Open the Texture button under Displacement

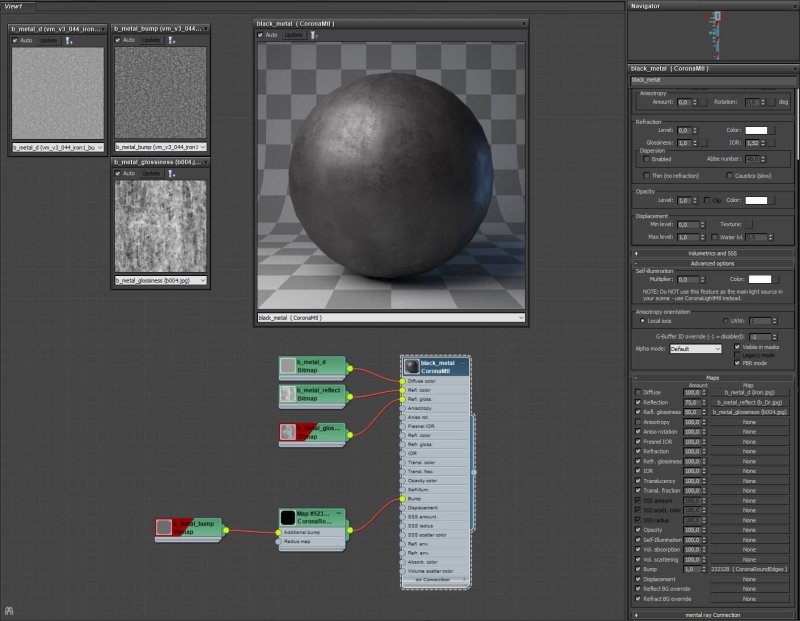click(x=750, y=223)
